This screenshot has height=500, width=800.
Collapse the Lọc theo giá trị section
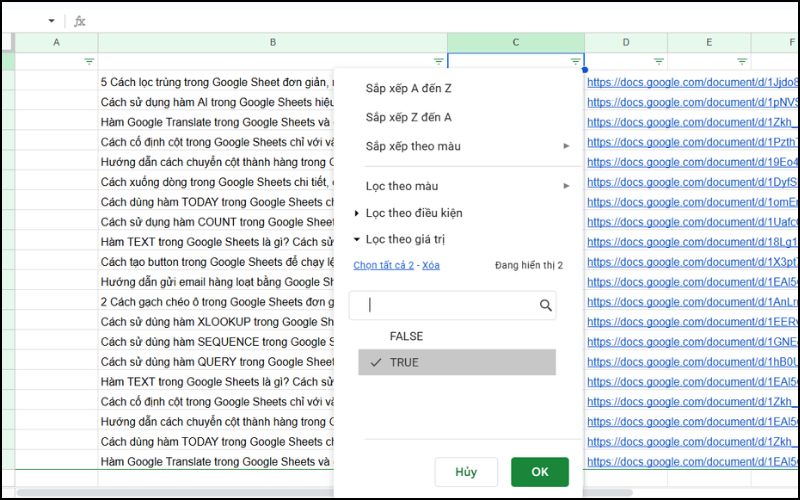point(399,239)
